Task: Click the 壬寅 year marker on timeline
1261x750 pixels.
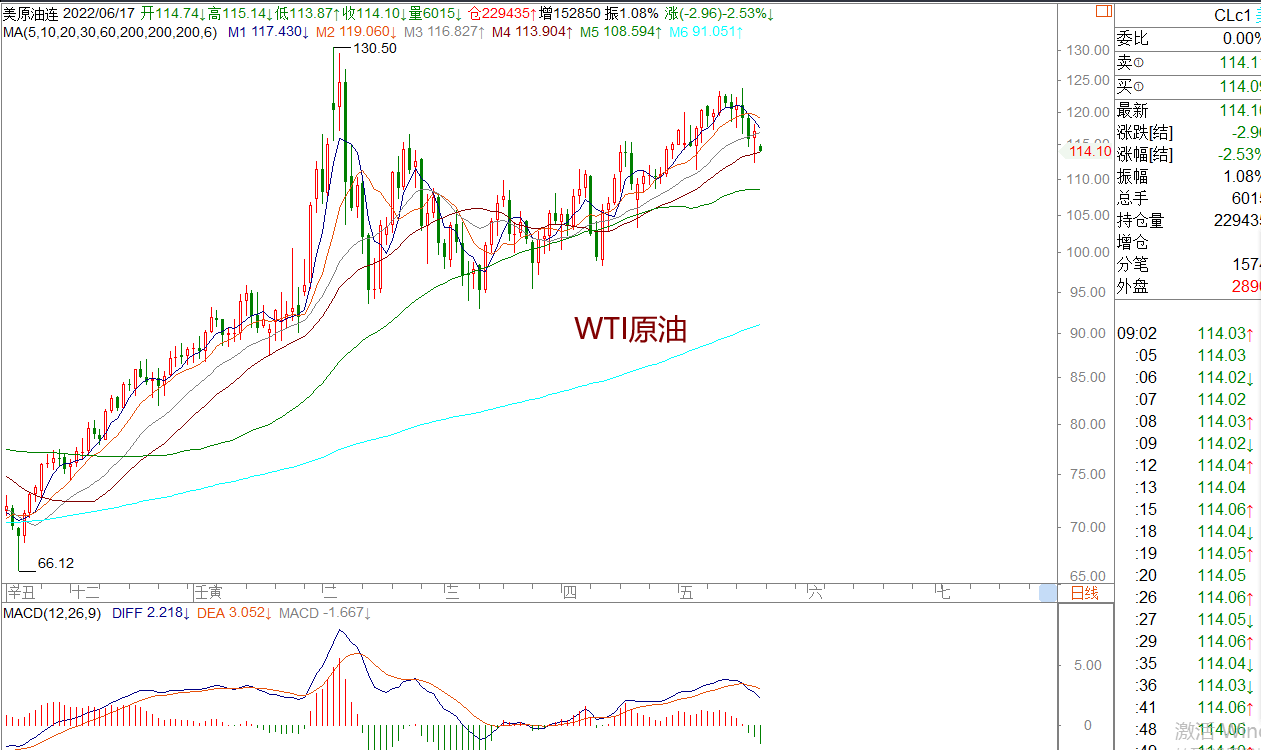Action: (x=209, y=592)
